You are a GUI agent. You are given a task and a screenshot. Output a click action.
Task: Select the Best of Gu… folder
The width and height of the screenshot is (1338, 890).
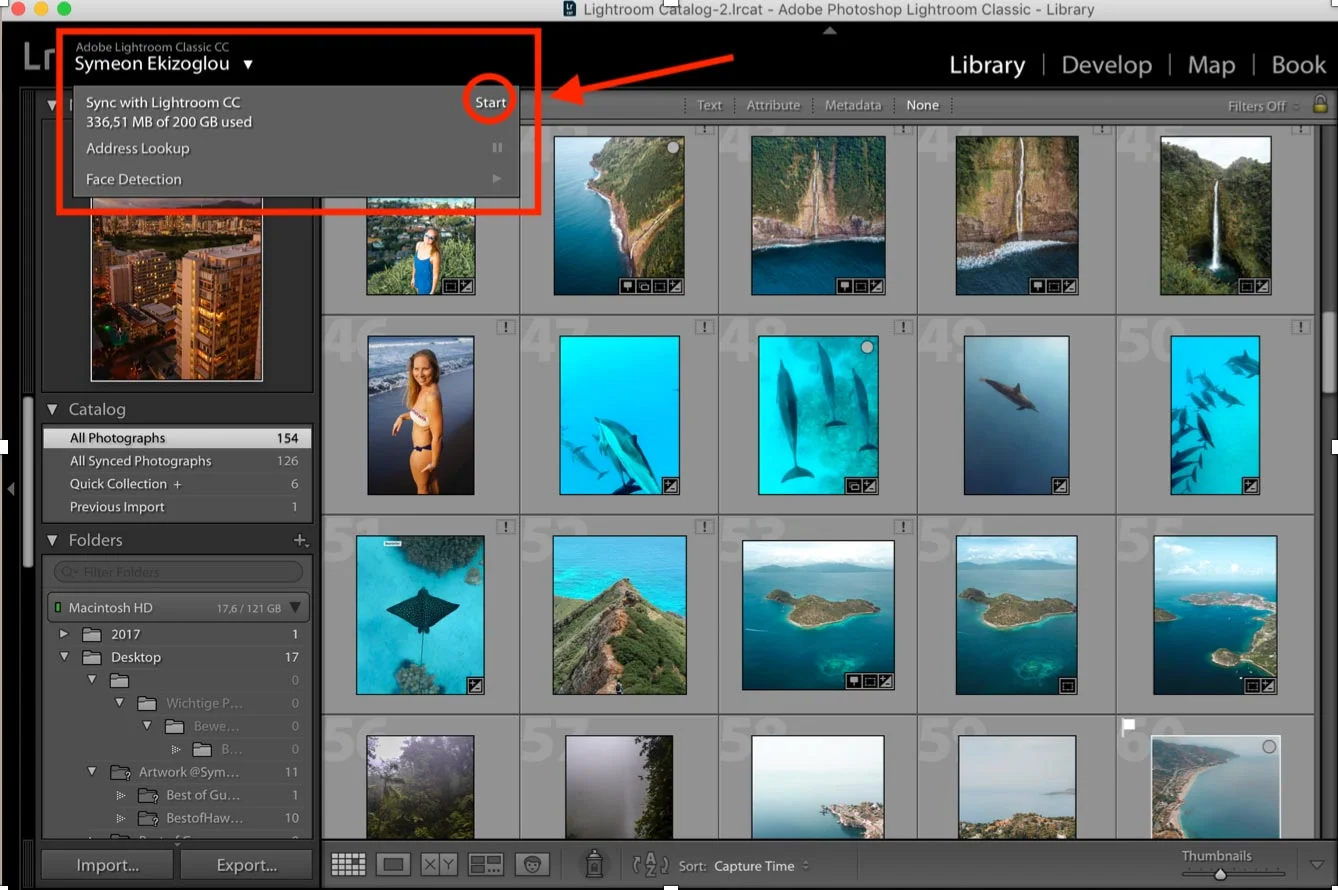202,795
